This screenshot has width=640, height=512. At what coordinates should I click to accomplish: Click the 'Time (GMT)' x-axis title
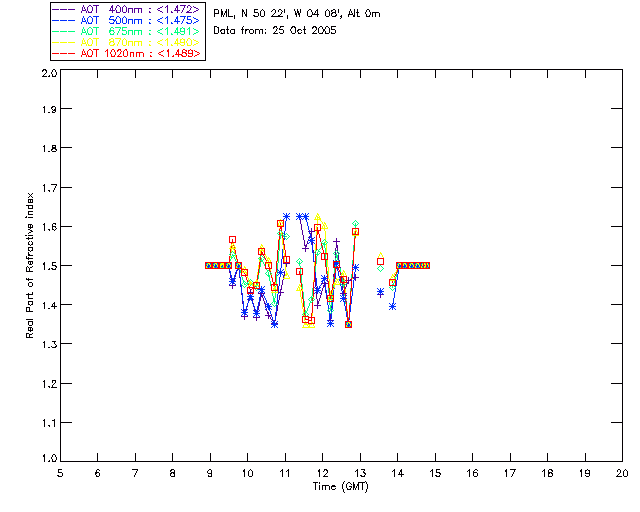(x=340, y=487)
